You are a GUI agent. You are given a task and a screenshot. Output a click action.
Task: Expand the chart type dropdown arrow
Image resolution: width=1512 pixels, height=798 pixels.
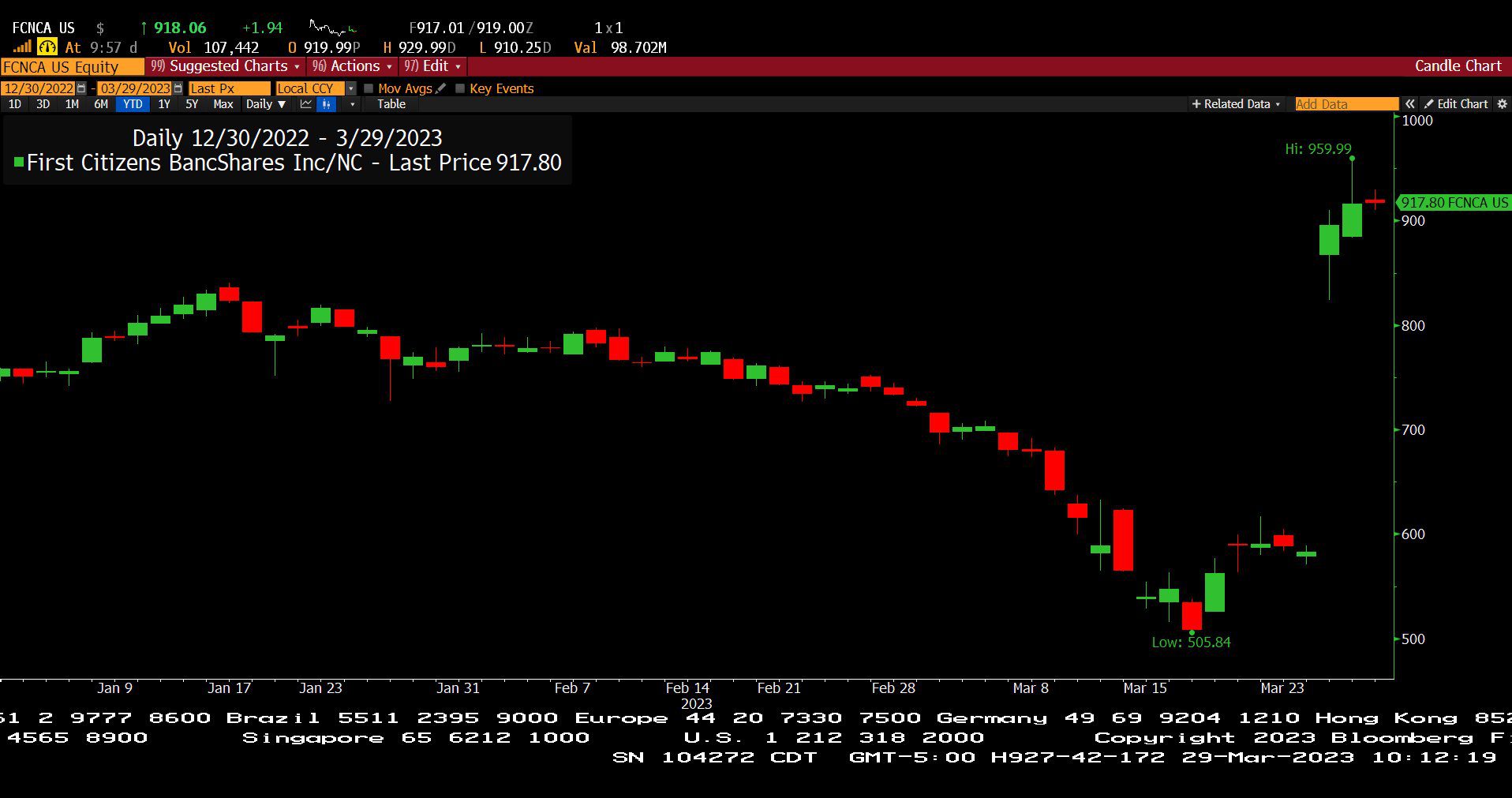352,104
